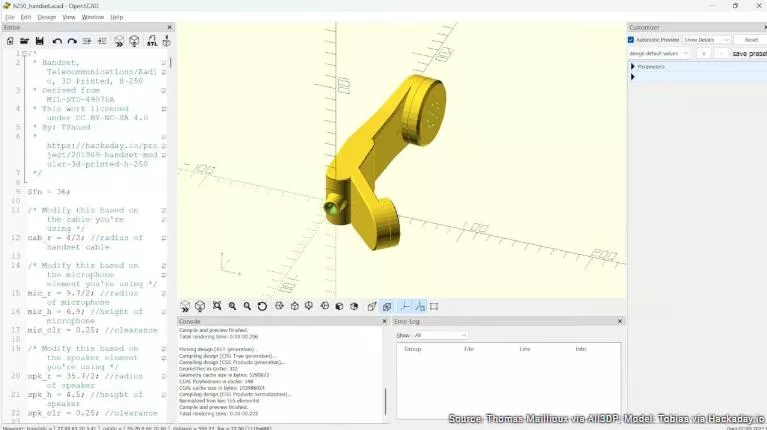Click the Save file icon in Editor toolbar
This screenshot has height=430, width=767.
point(37,41)
